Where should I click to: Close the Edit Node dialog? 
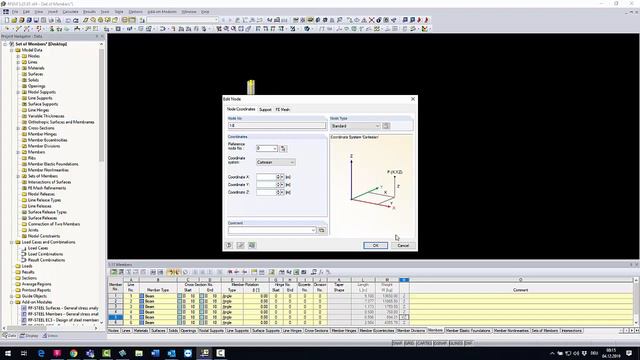pos(413,99)
